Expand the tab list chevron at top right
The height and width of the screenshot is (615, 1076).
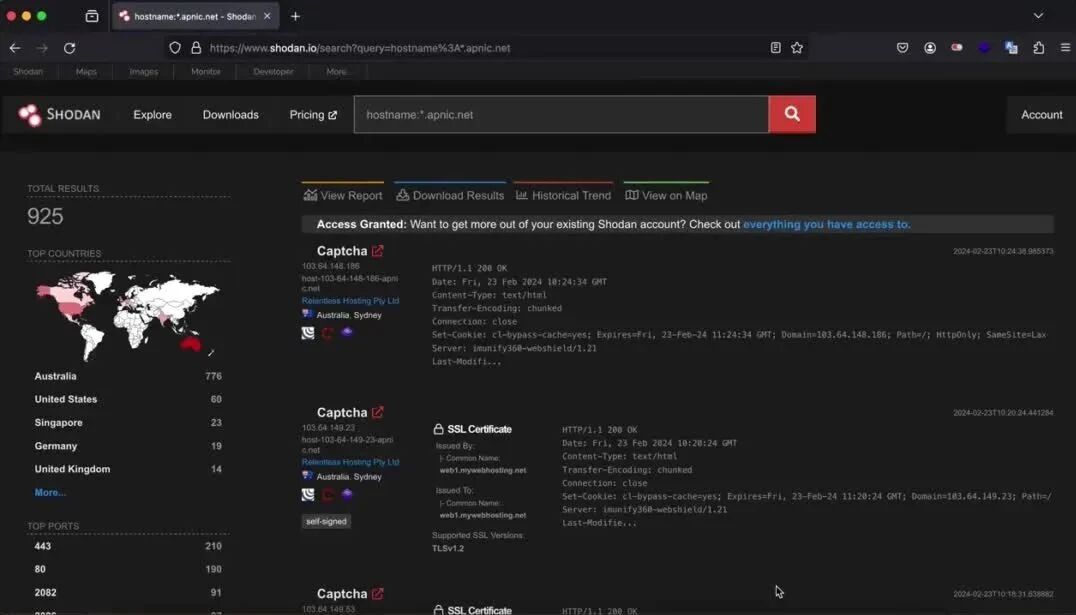[x=1038, y=16]
